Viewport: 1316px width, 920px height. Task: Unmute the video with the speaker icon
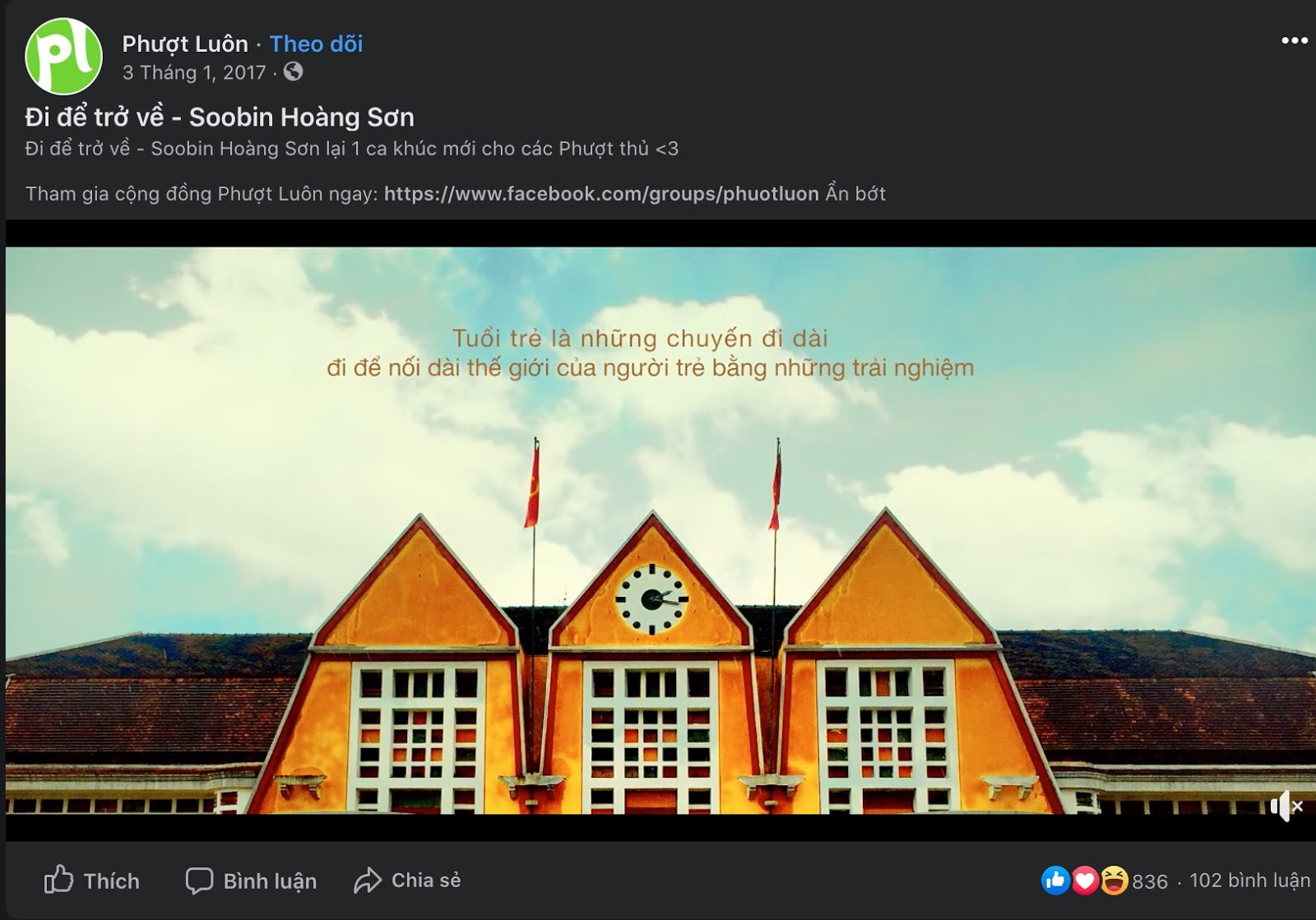point(1286,806)
